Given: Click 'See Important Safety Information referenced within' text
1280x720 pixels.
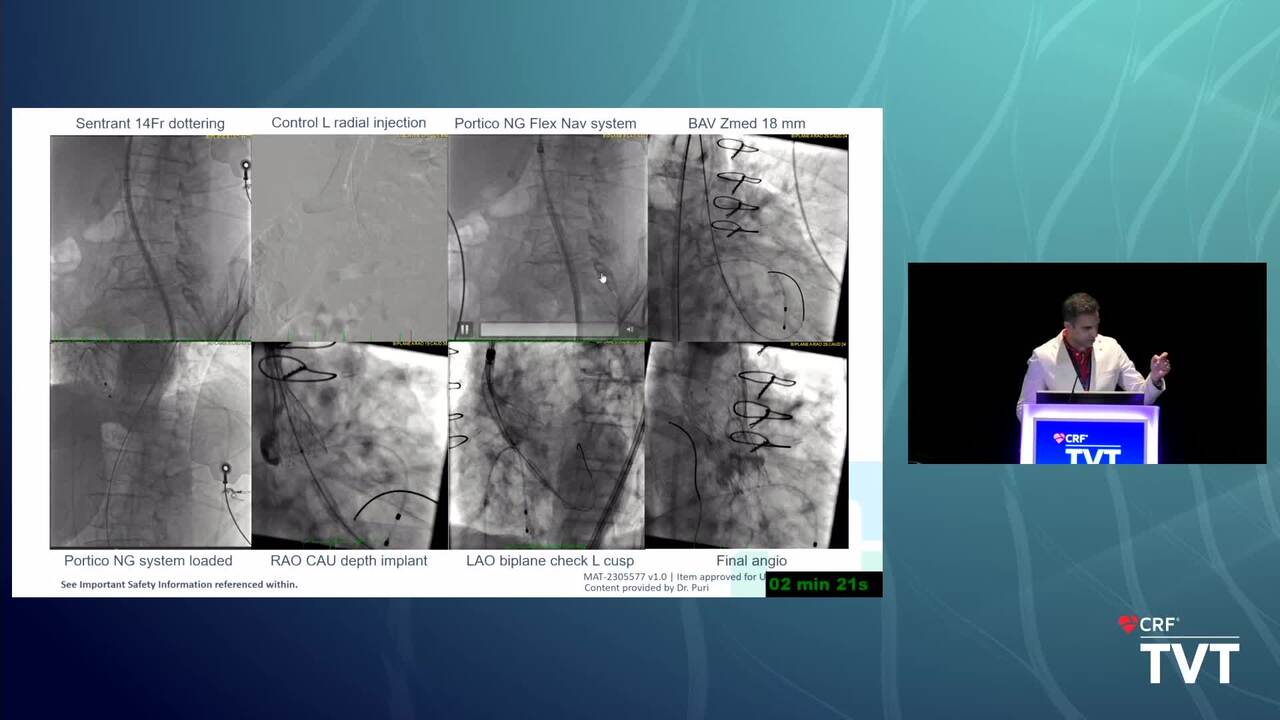Looking at the screenshot, I should point(179,584).
